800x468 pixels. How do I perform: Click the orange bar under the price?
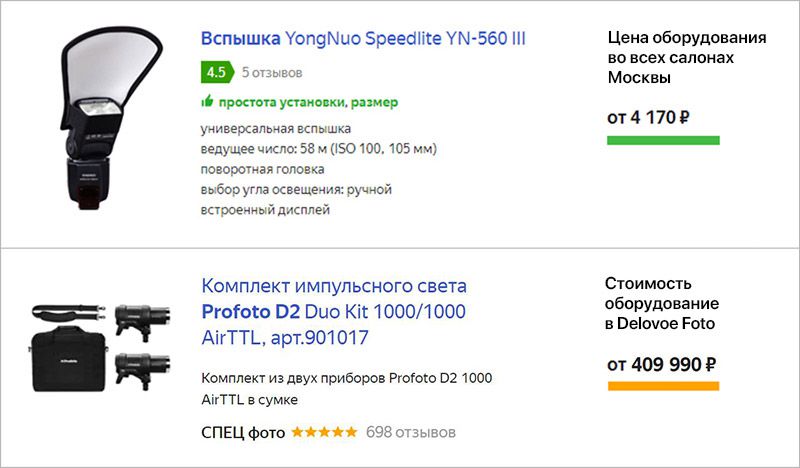click(663, 386)
